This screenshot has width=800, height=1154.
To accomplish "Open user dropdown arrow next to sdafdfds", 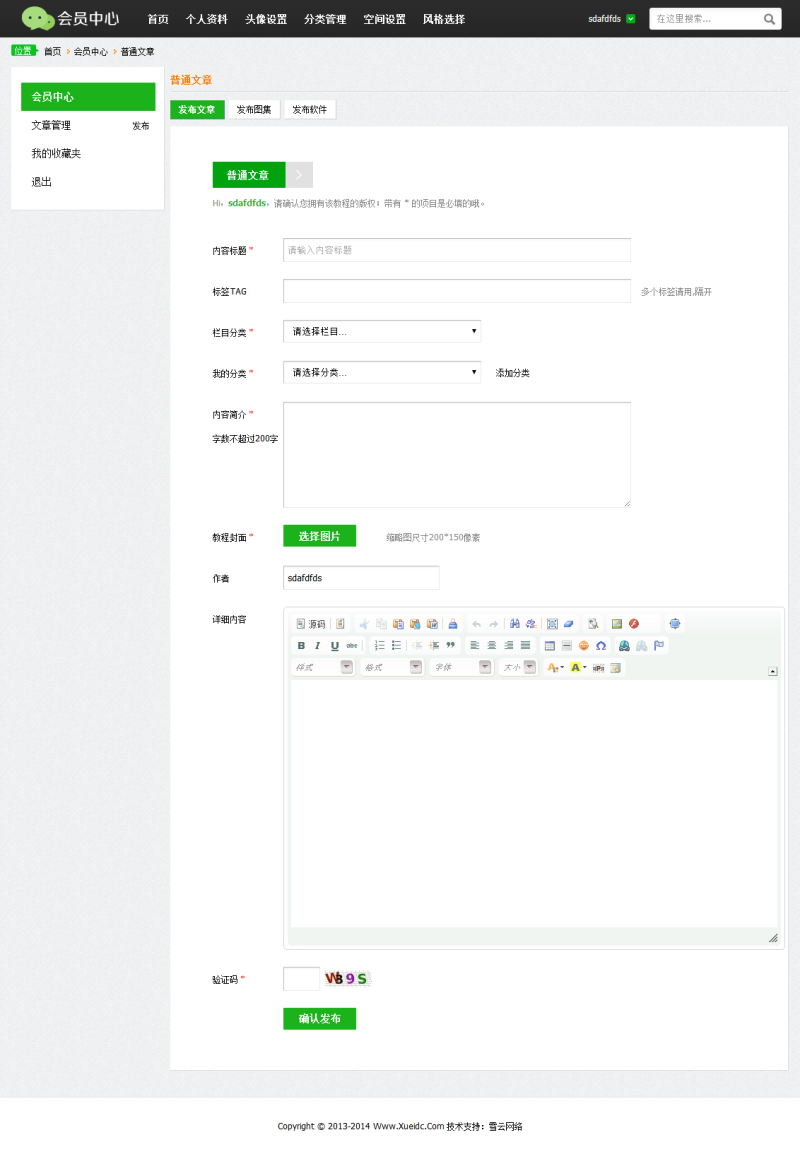I will [631, 19].
